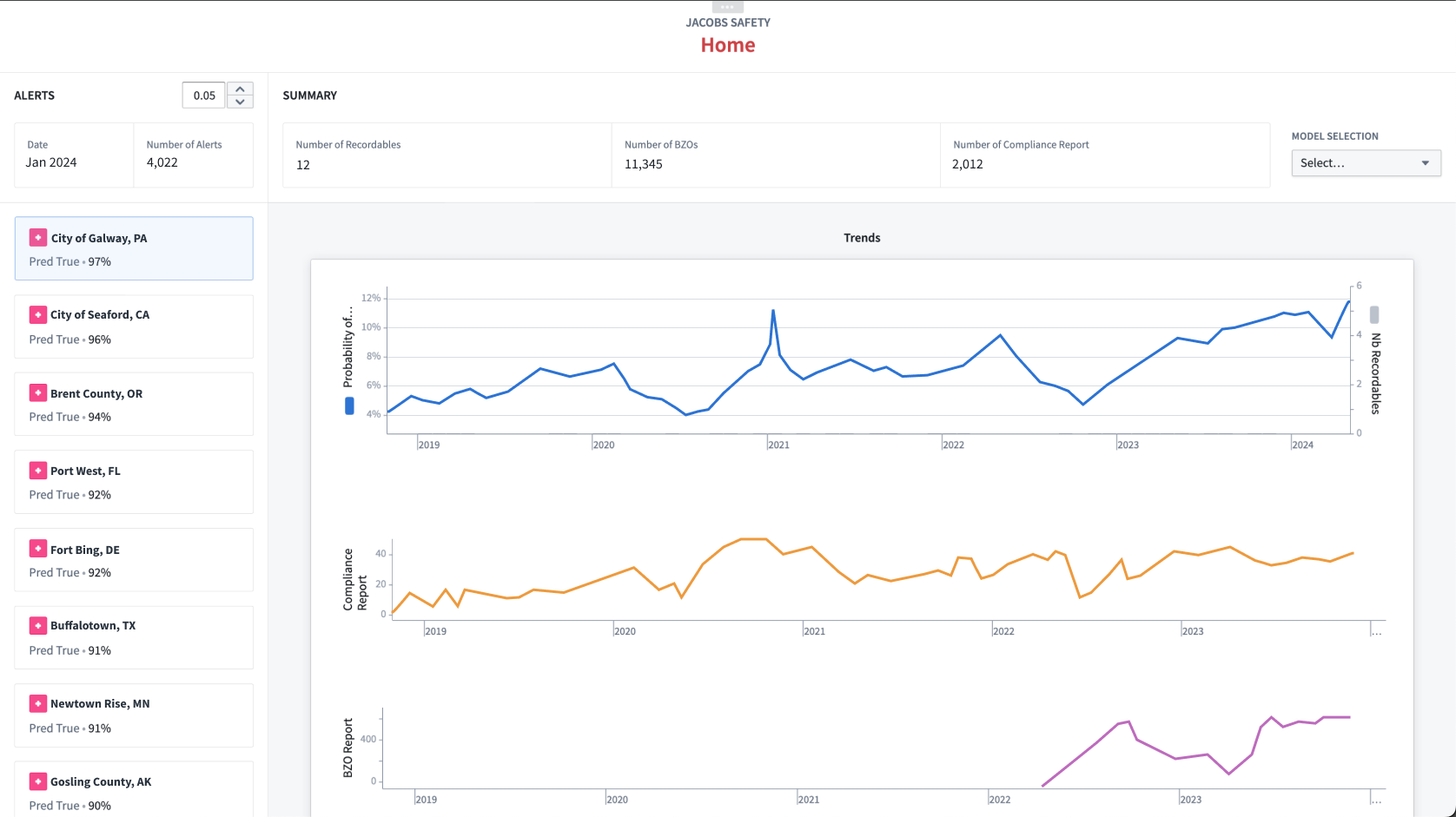
Task: Increase the alerts threshold with up arrow
Action: pyautogui.click(x=241, y=89)
